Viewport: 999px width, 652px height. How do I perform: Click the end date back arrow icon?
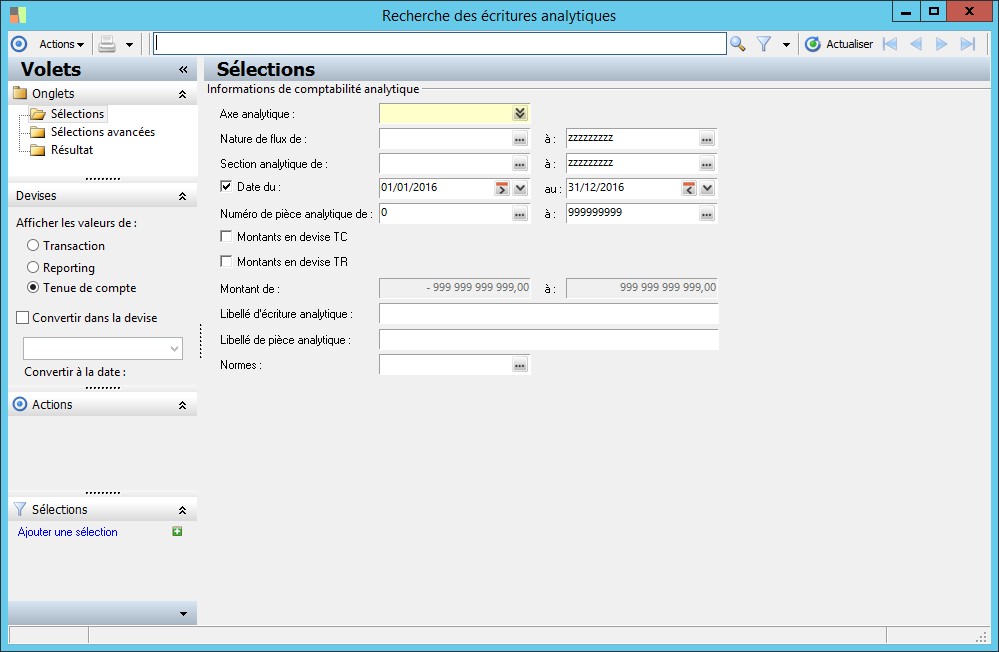689,188
